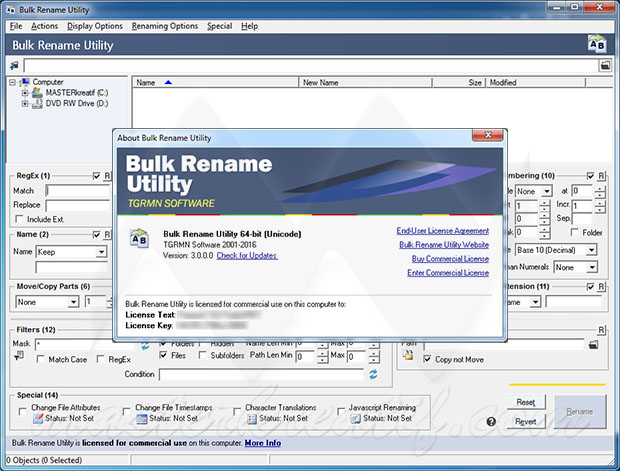
Task: Open the Roman Numerals None dropdown
Action: (x=575, y=267)
